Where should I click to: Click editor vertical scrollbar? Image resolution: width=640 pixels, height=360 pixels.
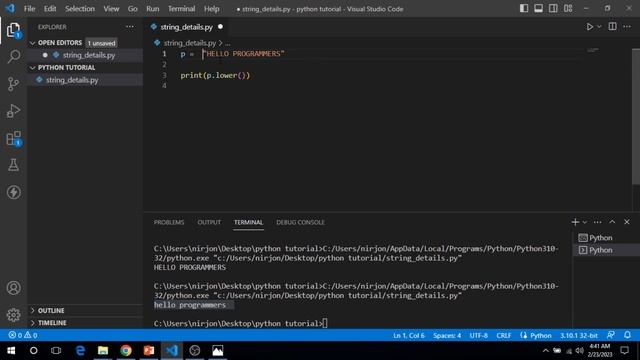(636, 116)
